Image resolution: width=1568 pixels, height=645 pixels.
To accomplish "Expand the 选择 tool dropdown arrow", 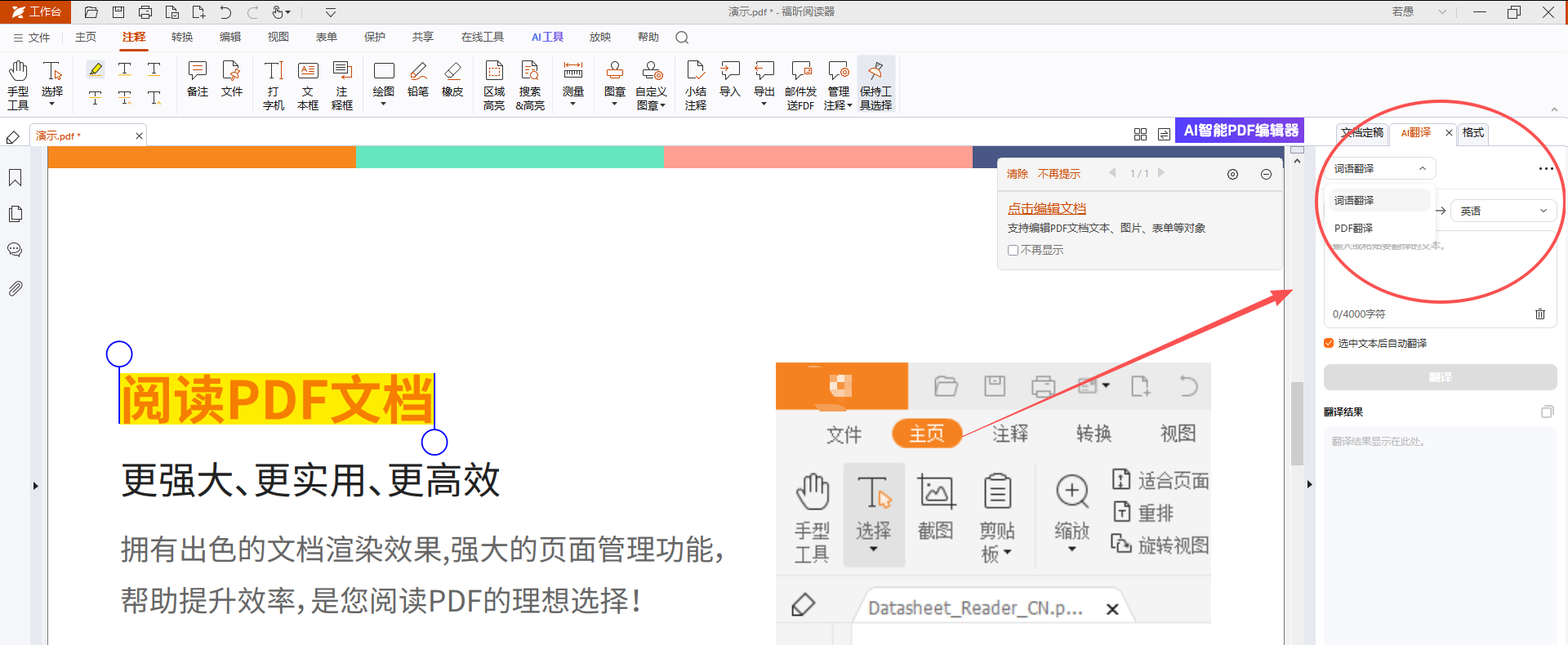I will pyautogui.click(x=52, y=104).
